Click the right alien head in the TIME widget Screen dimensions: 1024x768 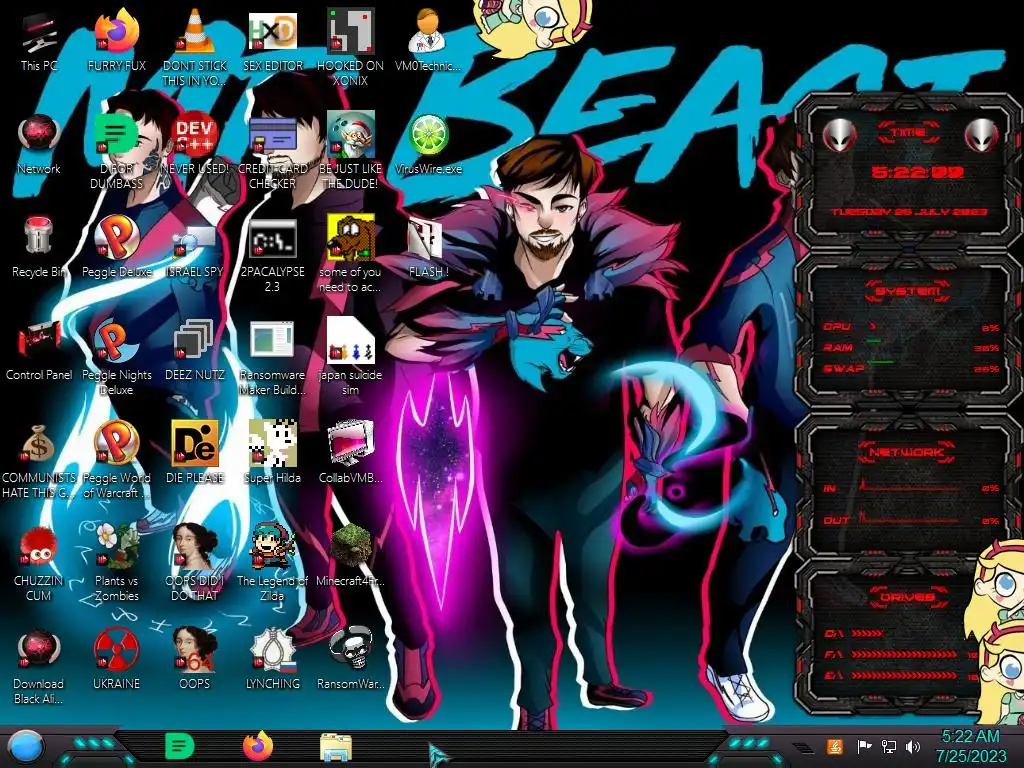tap(981, 135)
